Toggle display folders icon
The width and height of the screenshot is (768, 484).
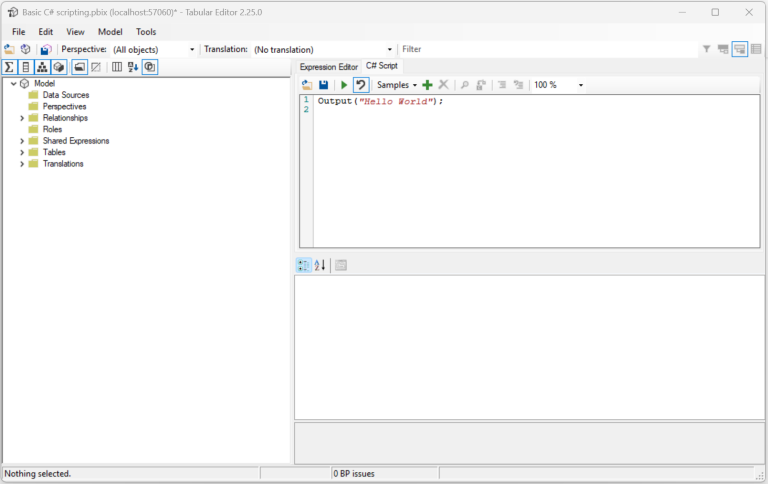[79, 67]
